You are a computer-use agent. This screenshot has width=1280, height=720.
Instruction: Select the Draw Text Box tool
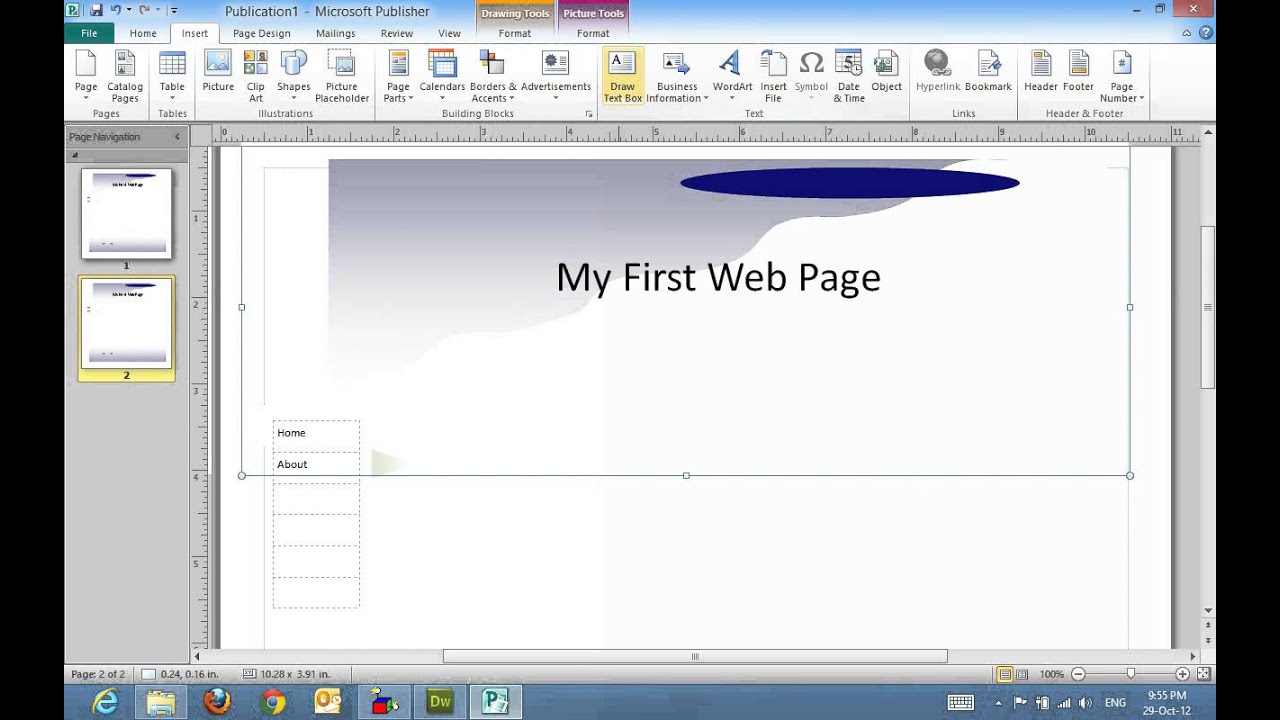tap(622, 76)
